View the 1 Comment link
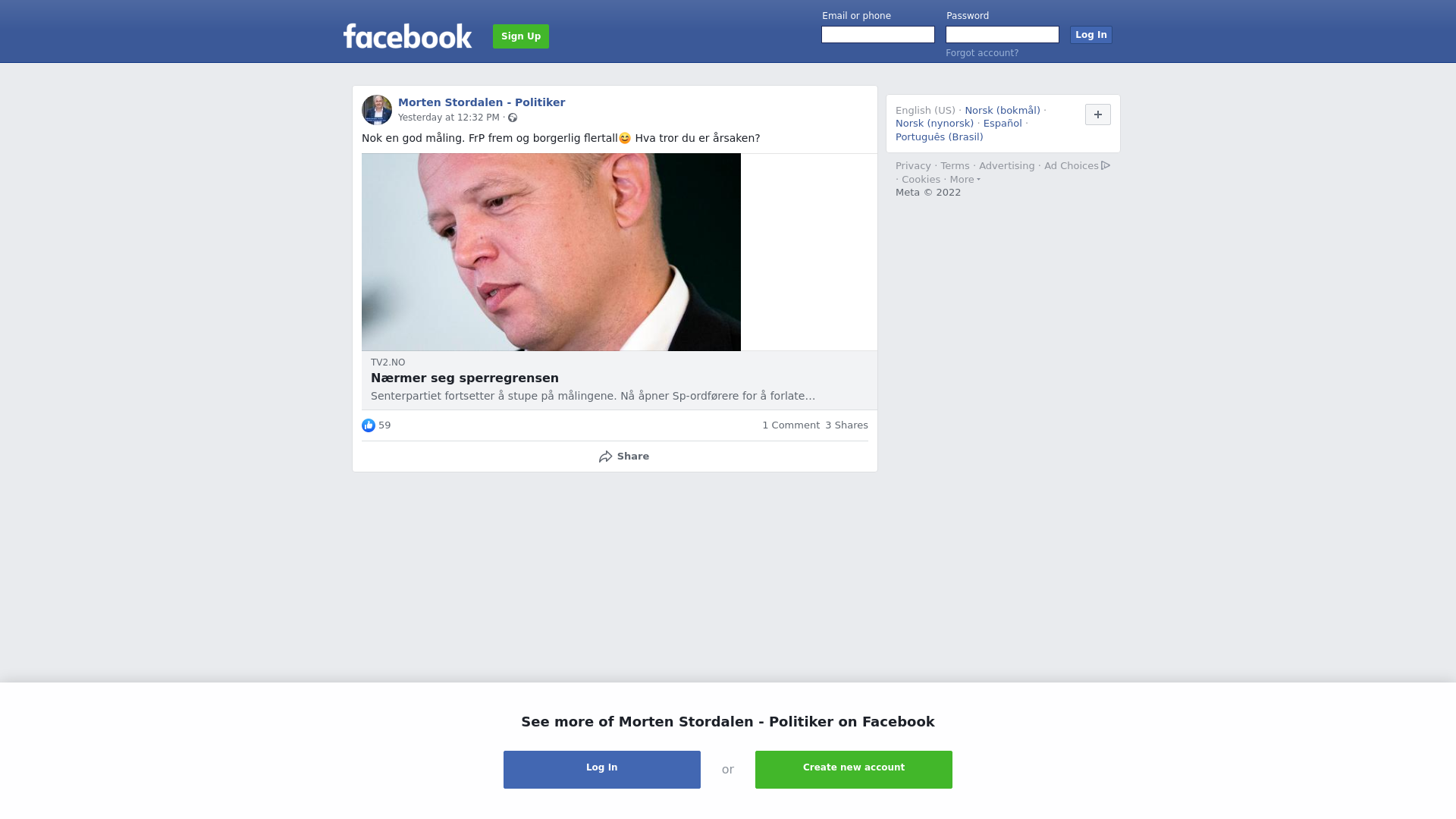Image resolution: width=1456 pixels, height=819 pixels. 791,425
